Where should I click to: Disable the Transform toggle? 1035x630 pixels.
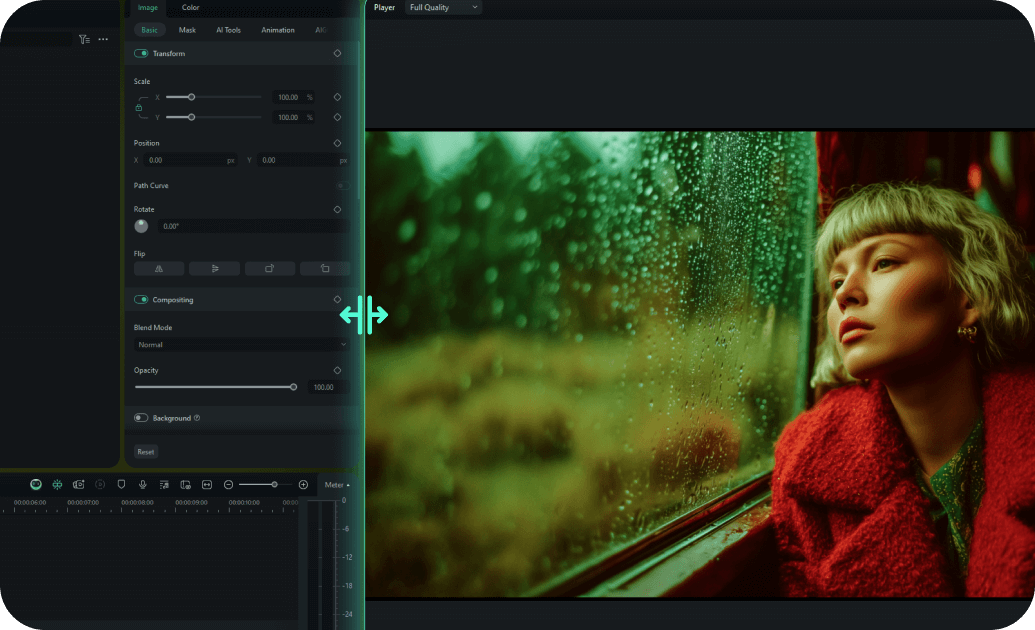[x=141, y=53]
